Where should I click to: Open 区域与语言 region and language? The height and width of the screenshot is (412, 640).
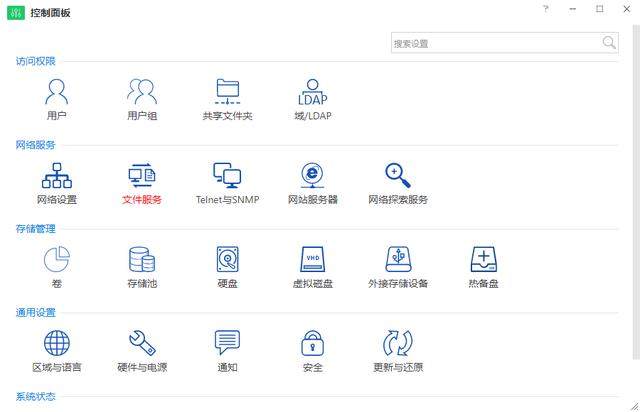(x=57, y=344)
